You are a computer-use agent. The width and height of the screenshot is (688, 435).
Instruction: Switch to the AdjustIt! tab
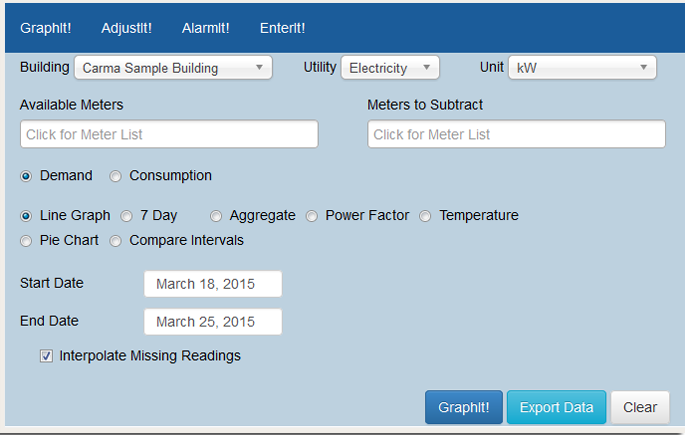point(126,28)
